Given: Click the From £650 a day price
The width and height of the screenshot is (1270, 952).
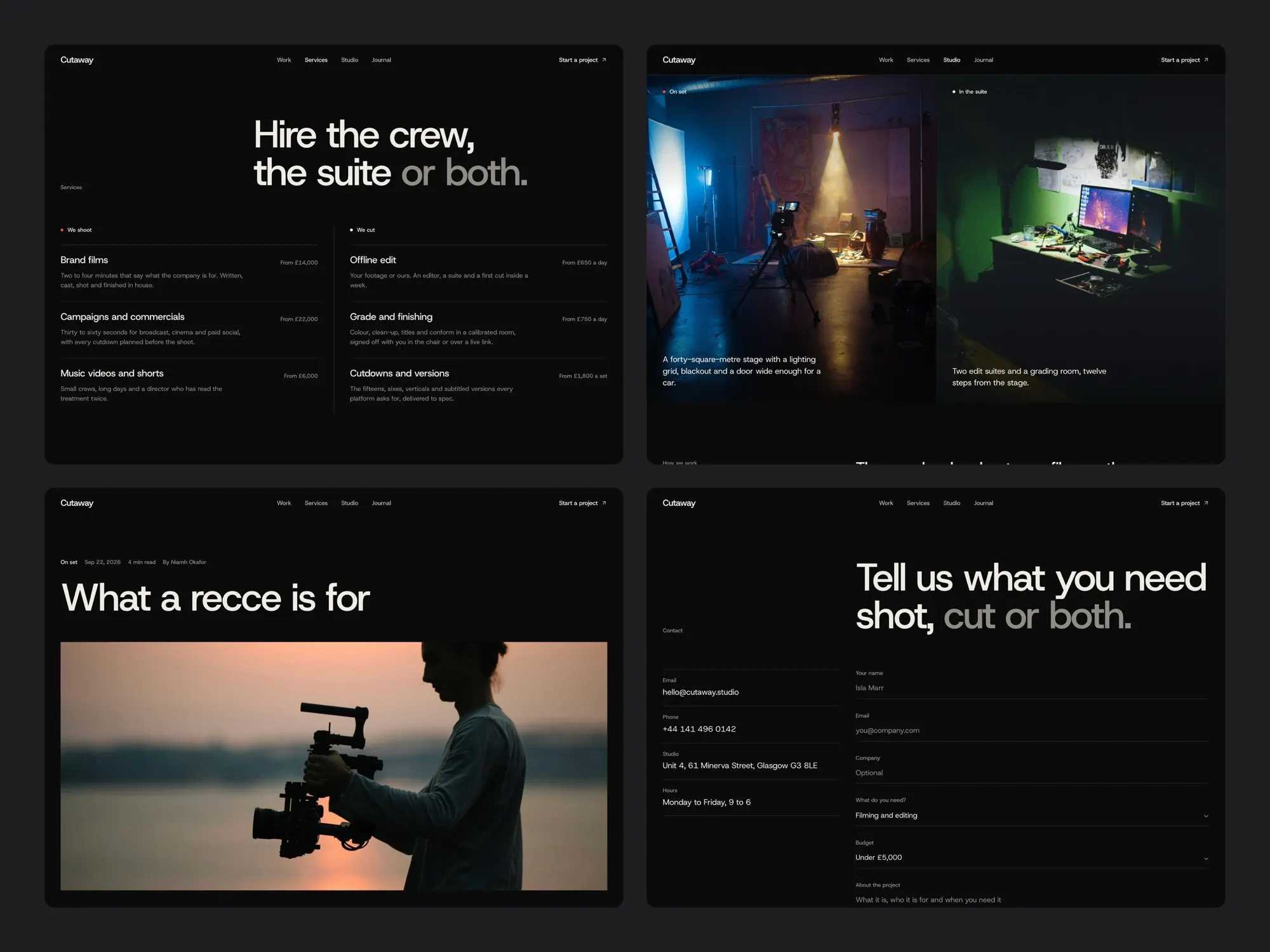Looking at the screenshot, I should pos(584,262).
